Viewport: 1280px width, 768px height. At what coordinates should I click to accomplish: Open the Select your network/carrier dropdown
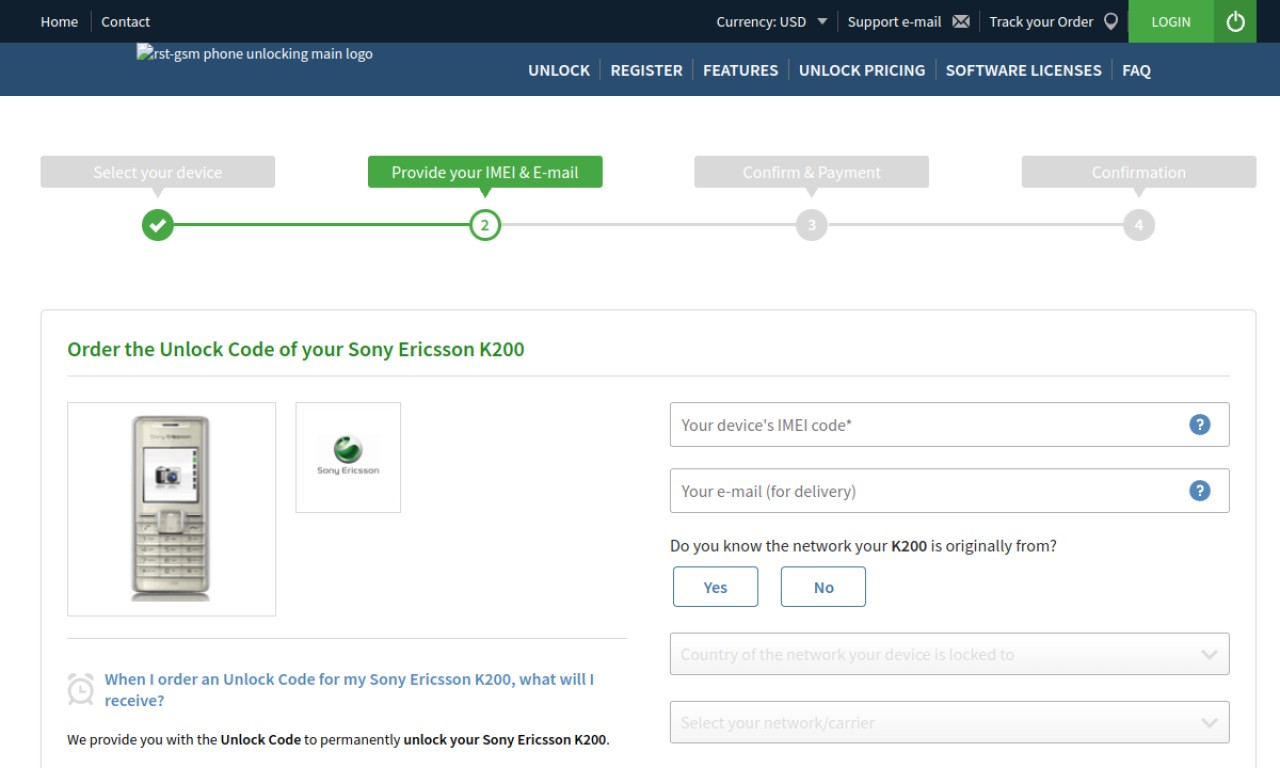click(949, 722)
